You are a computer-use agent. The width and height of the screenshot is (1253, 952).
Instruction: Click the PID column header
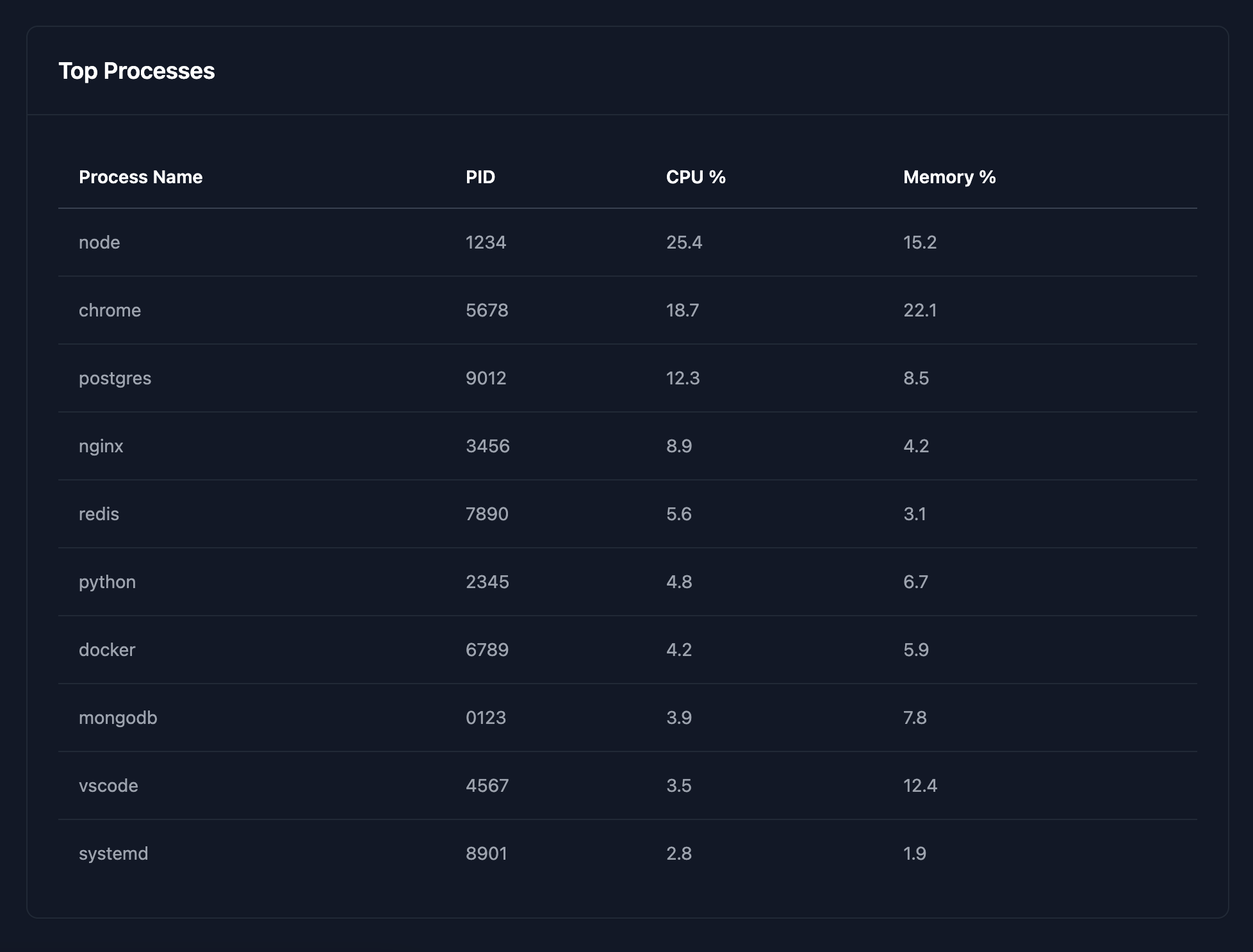[480, 177]
